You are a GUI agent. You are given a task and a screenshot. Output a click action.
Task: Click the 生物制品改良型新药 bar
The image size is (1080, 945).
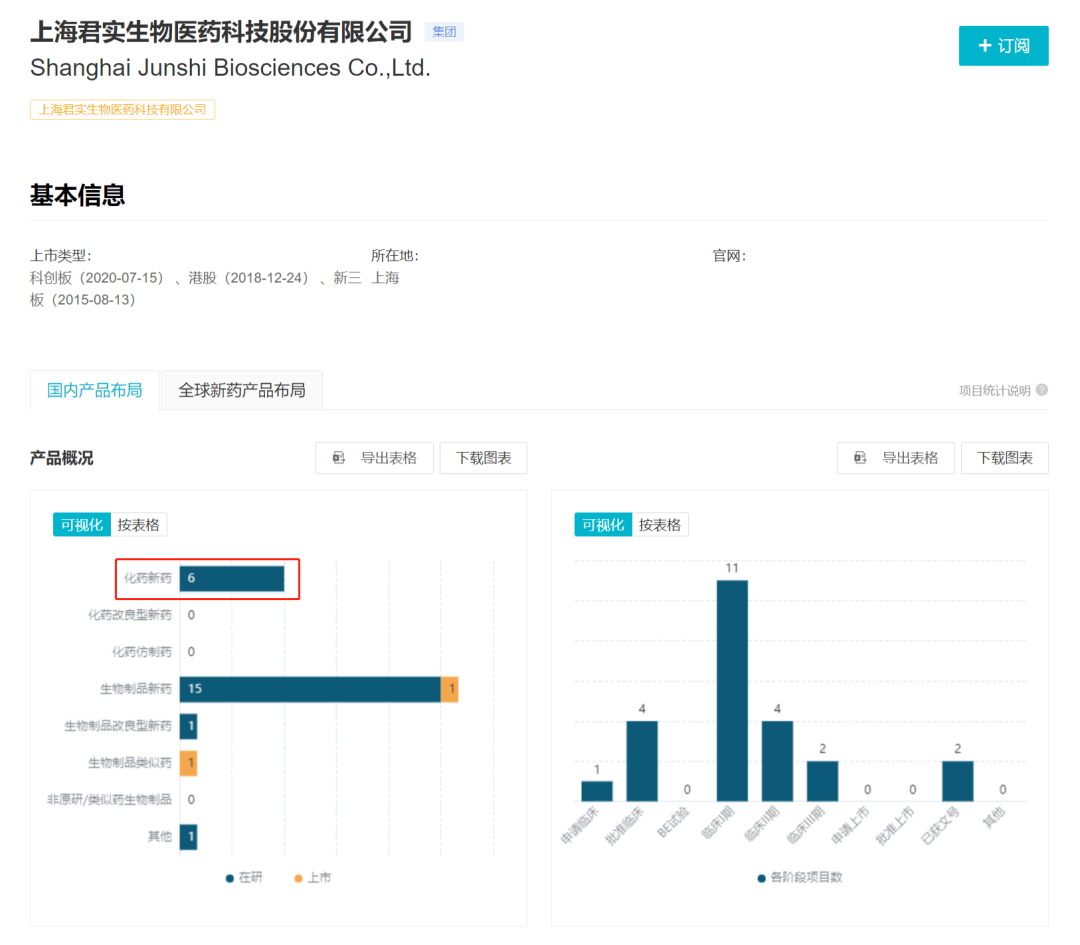[x=189, y=726]
